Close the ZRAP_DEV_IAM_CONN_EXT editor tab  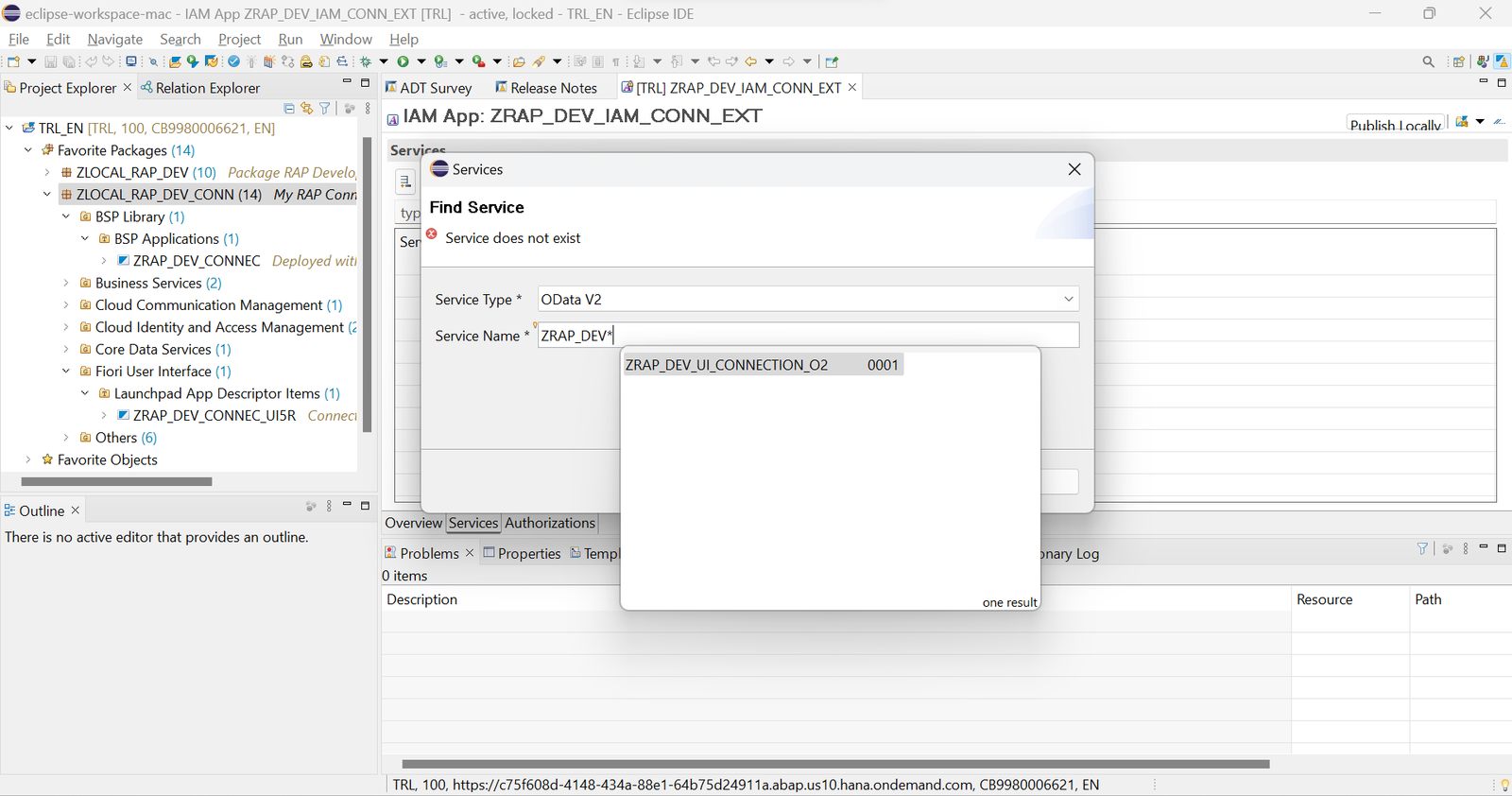[852, 87]
